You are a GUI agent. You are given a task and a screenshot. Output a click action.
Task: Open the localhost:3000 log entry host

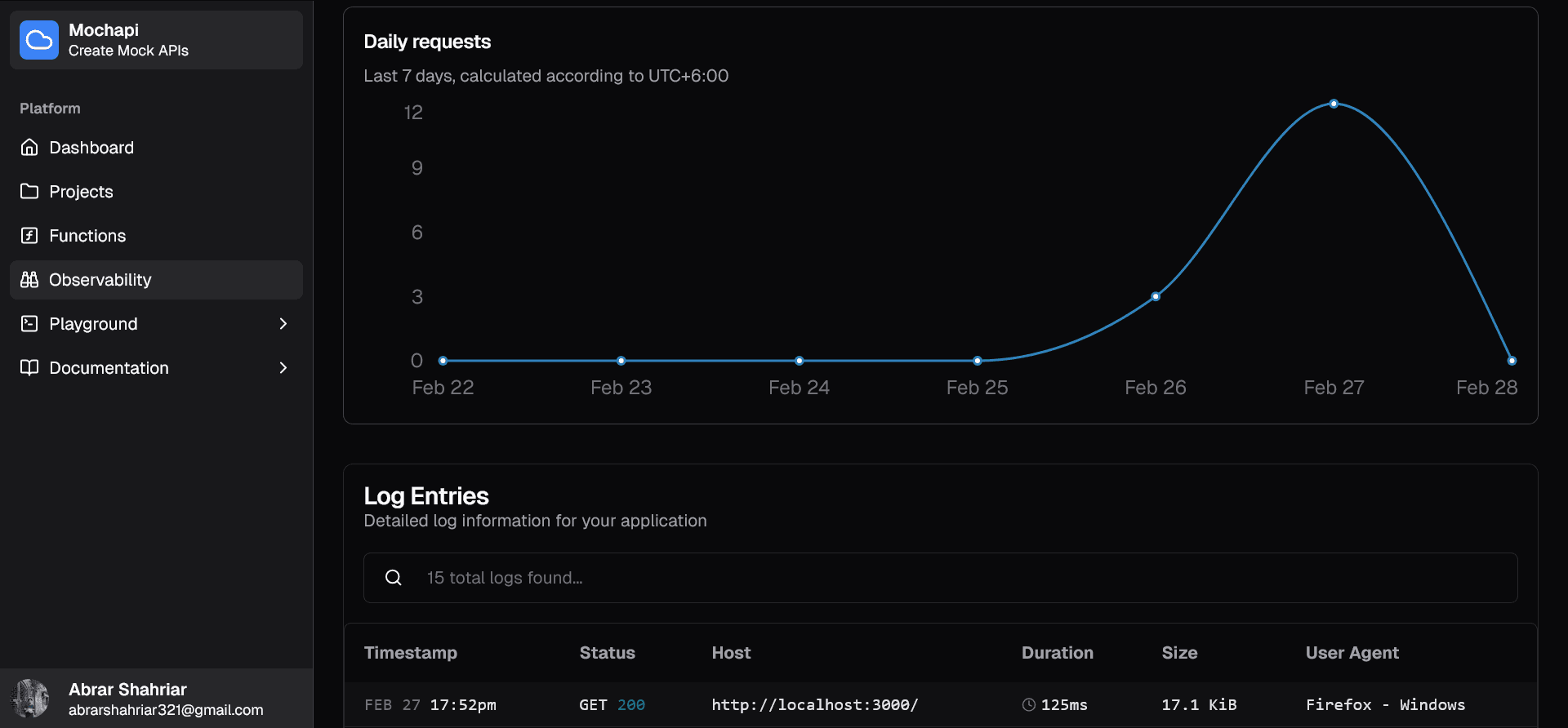pyautogui.click(x=814, y=705)
